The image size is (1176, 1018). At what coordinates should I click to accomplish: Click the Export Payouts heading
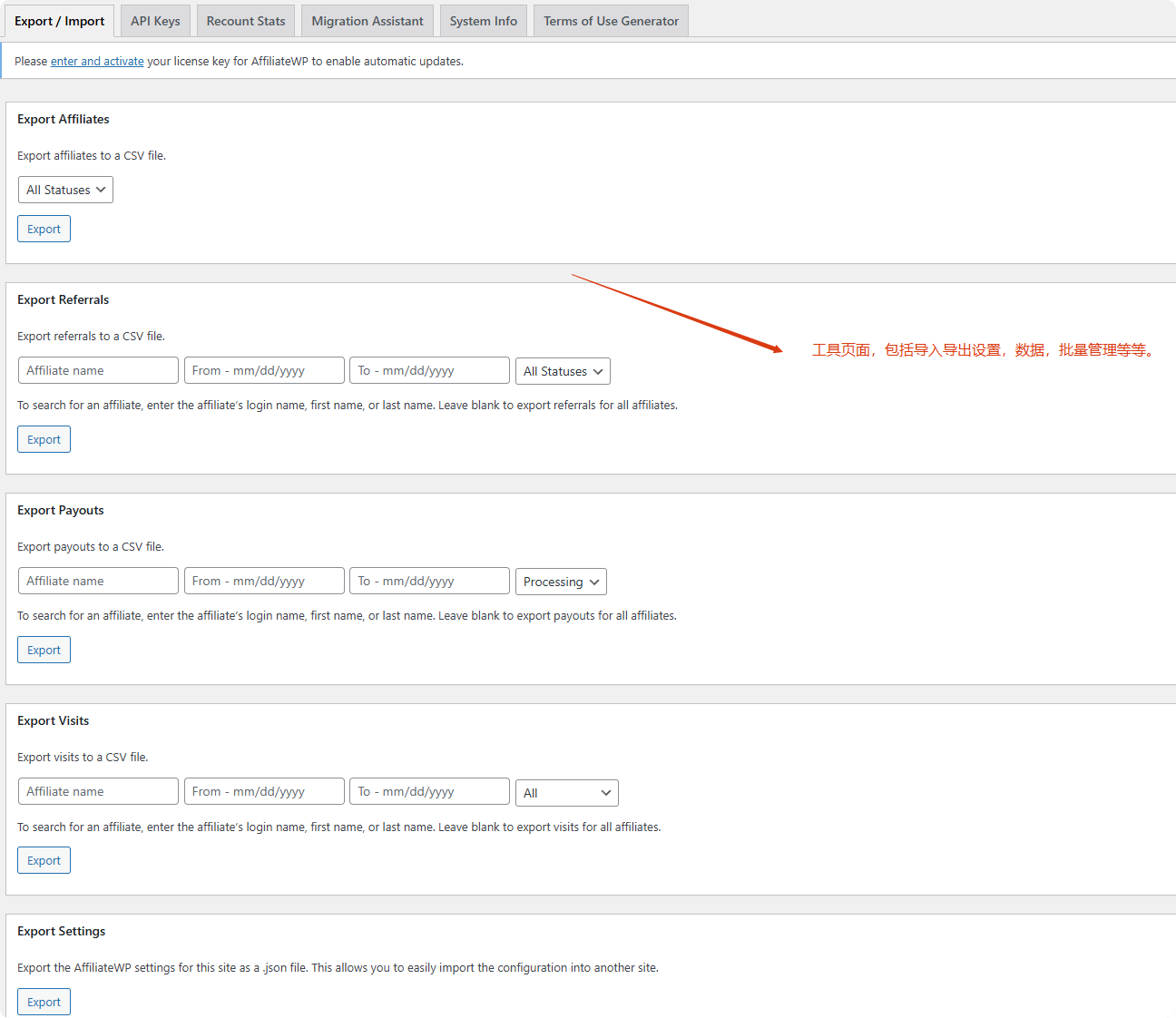[61, 510]
